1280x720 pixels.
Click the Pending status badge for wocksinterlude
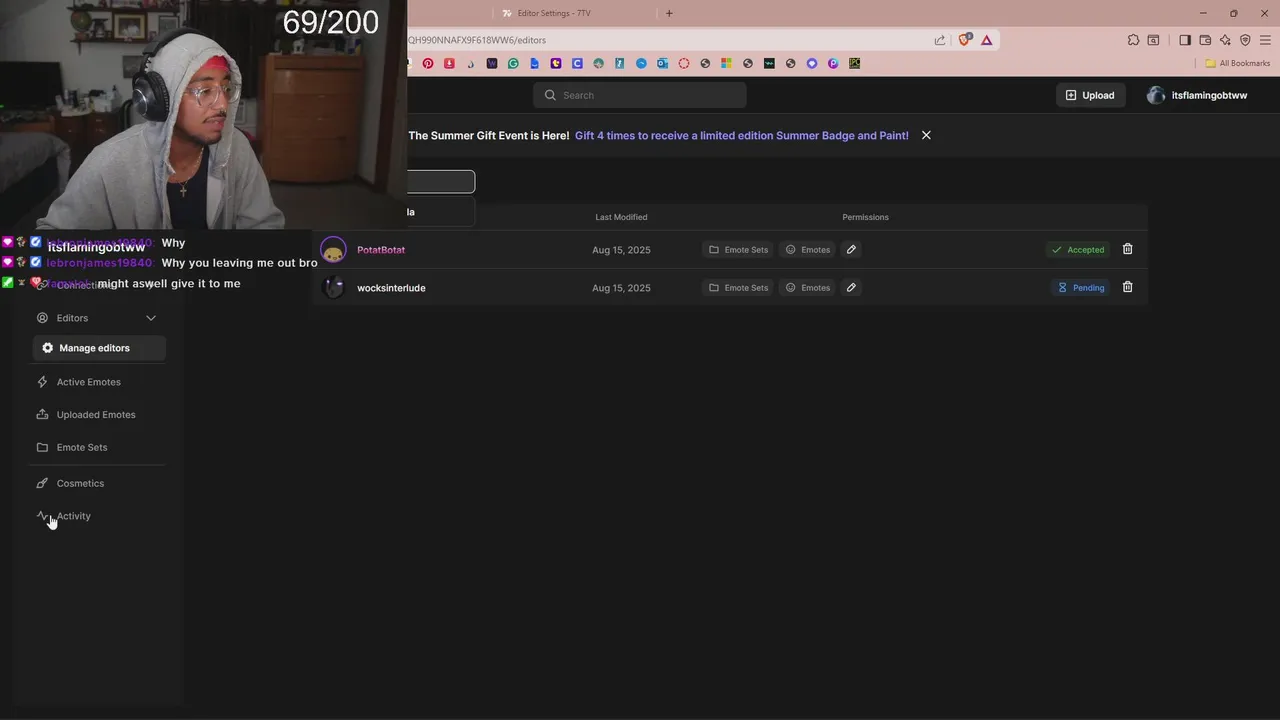1081,287
